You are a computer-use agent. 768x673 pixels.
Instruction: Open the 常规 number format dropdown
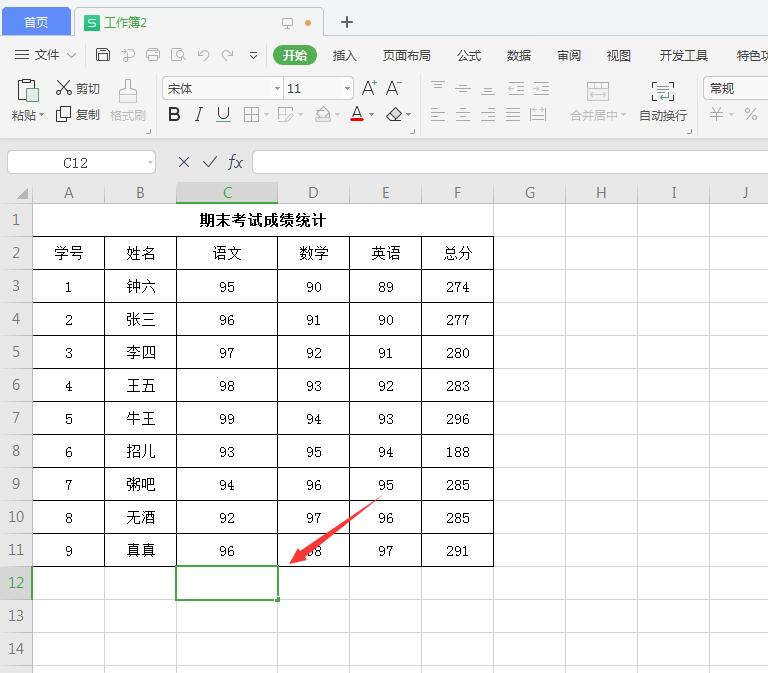coord(736,89)
